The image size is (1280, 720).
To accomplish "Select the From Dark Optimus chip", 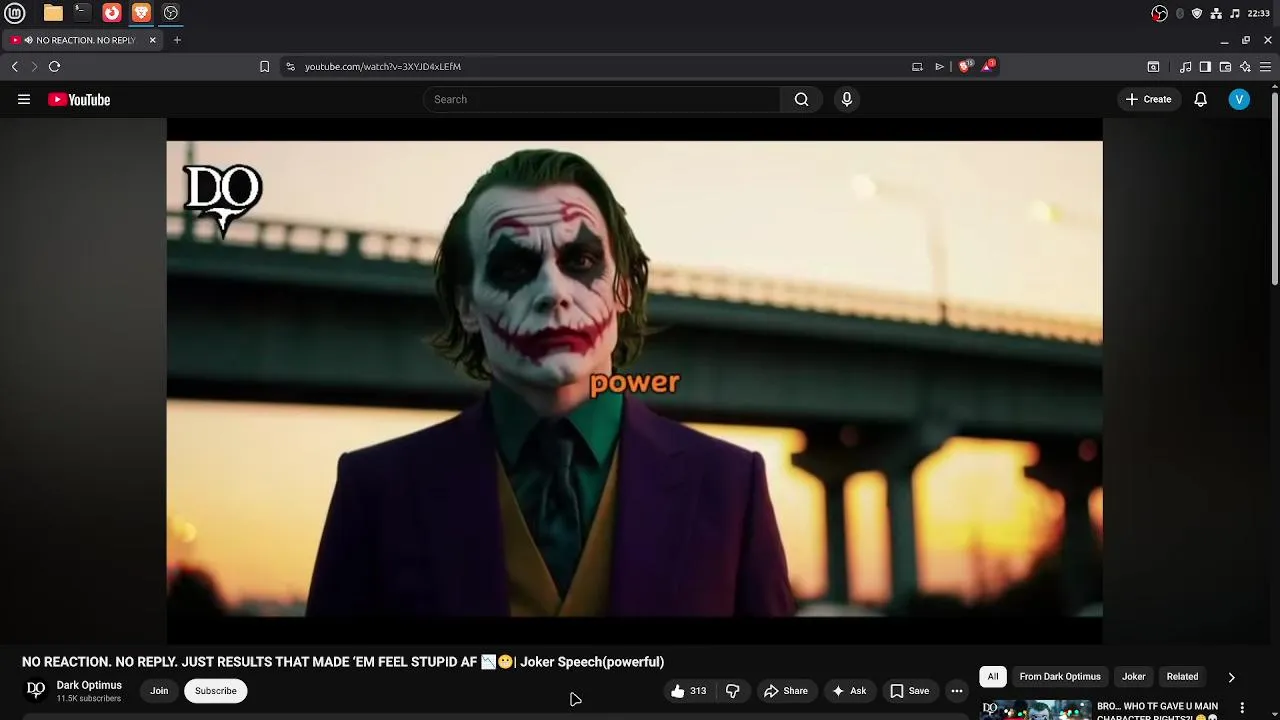I will pos(1060,677).
